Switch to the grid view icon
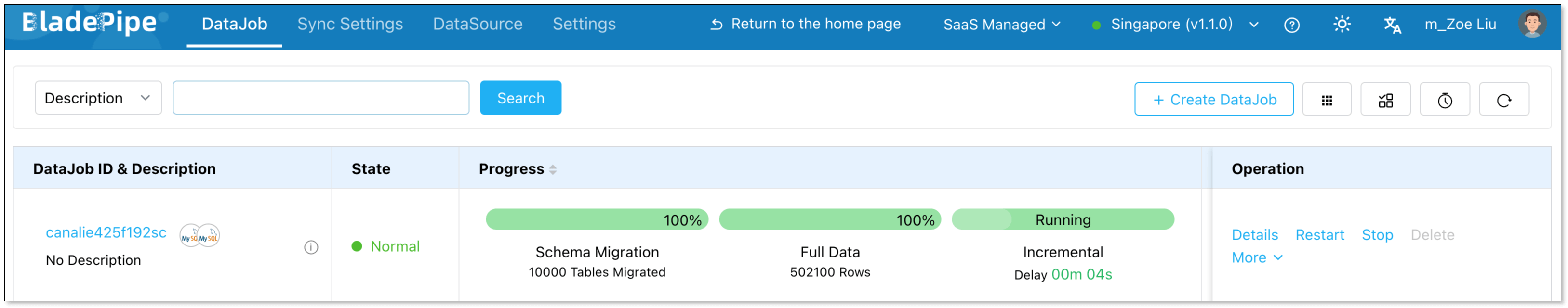Image resolution: width=1568 pixels, height=308 pixels. 1327,100
